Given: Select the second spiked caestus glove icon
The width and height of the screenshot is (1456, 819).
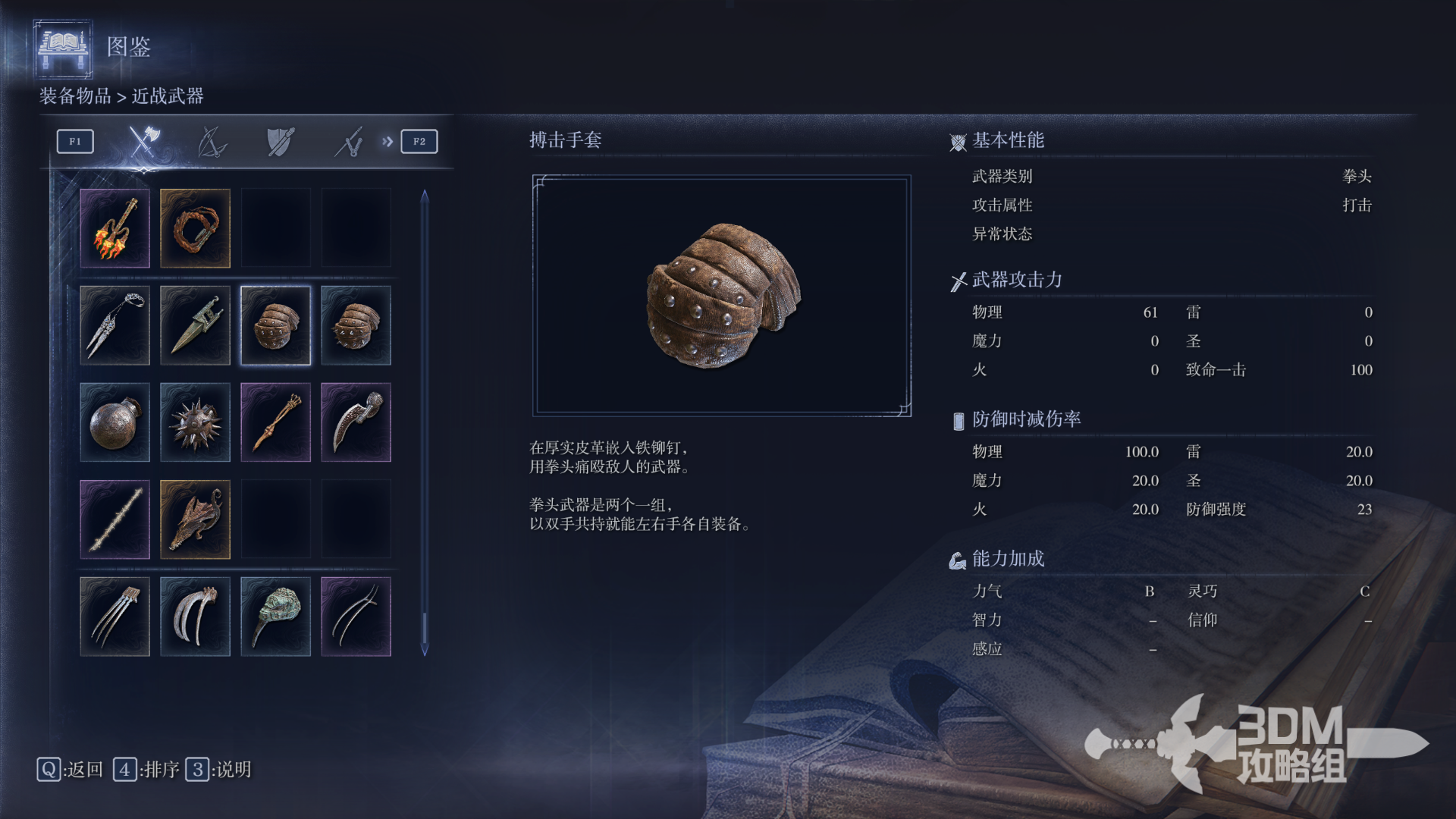Looking at the screenshot, I should click(x=356, y=325).
